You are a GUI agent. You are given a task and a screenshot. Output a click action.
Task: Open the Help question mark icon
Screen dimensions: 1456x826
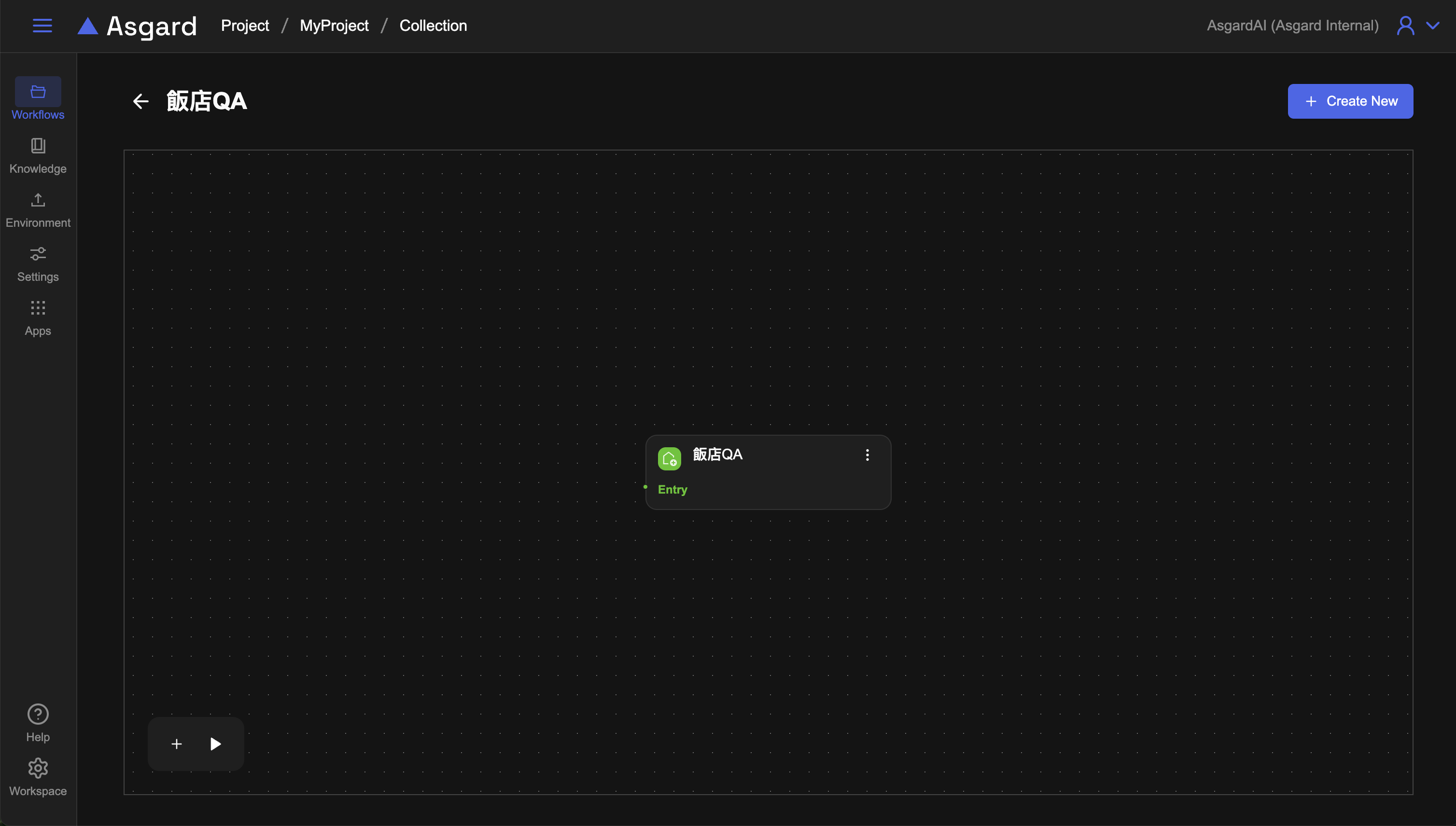coord(38,714)
